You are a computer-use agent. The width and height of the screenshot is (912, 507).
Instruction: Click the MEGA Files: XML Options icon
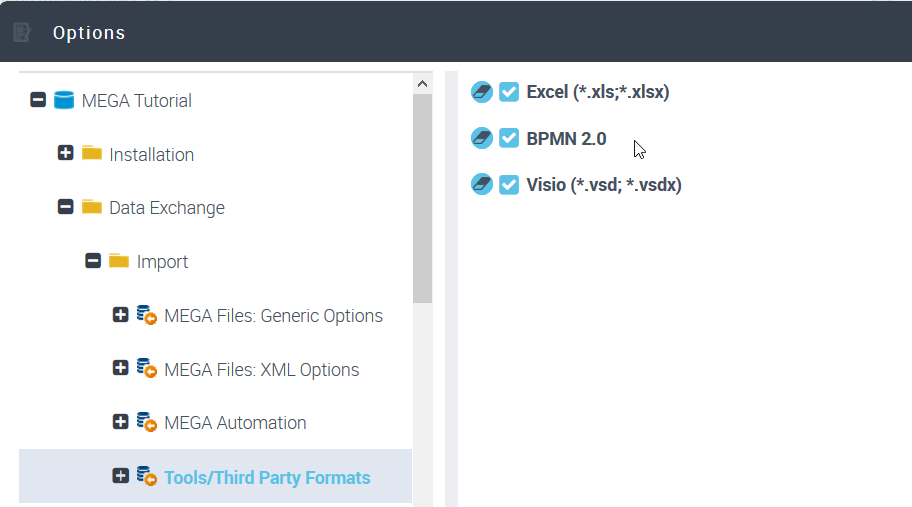click(147, 369)
